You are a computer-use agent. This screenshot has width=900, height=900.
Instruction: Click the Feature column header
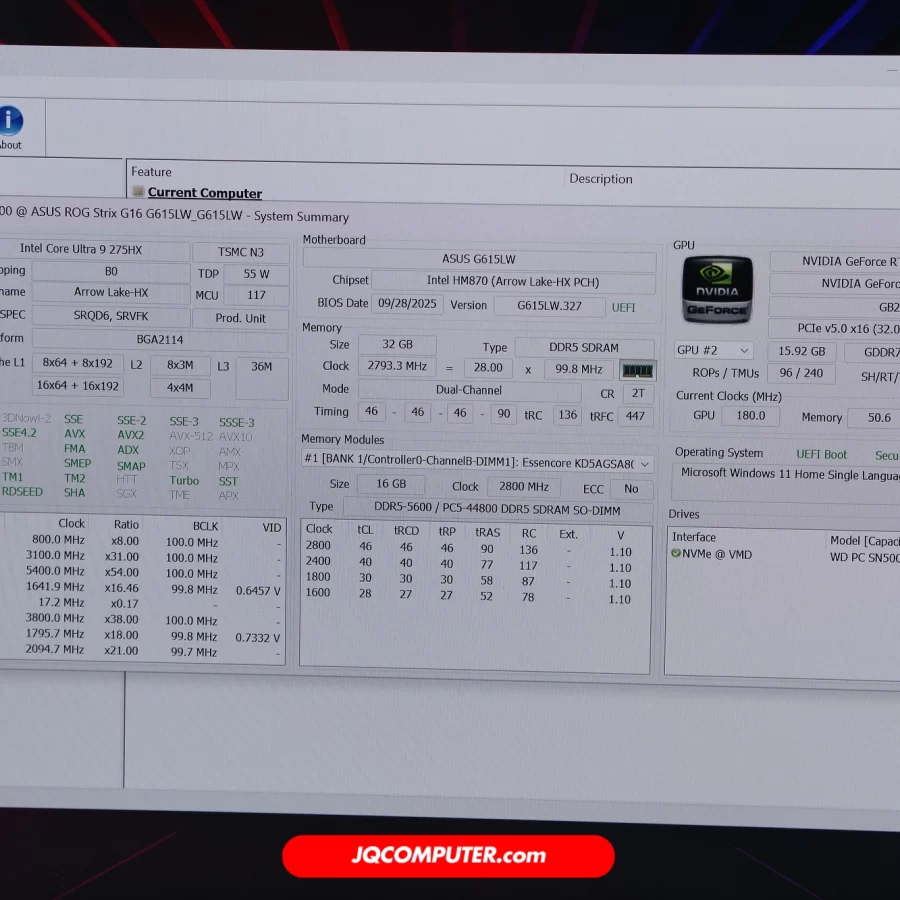151,172
